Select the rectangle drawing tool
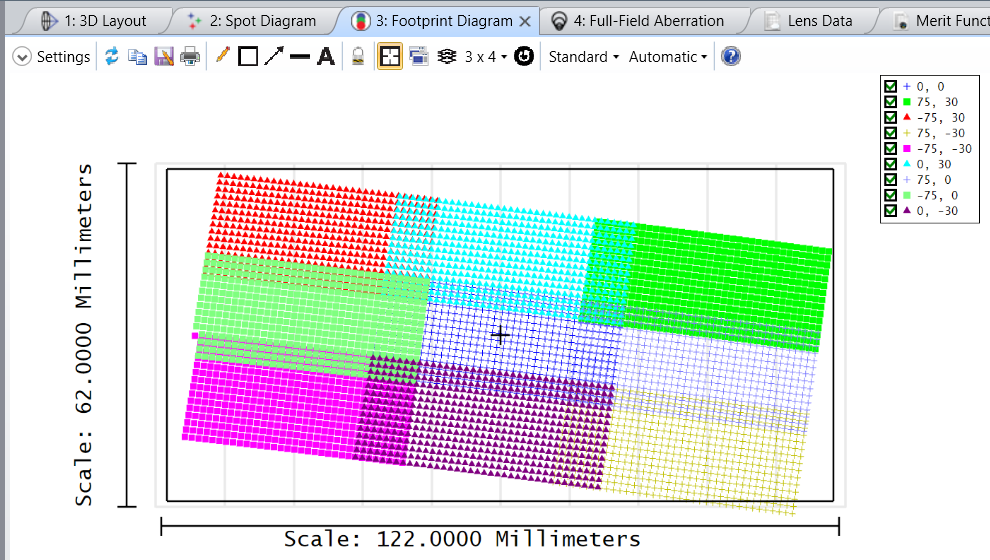Viewport: 990px width, 560px height. pos(248,57)
